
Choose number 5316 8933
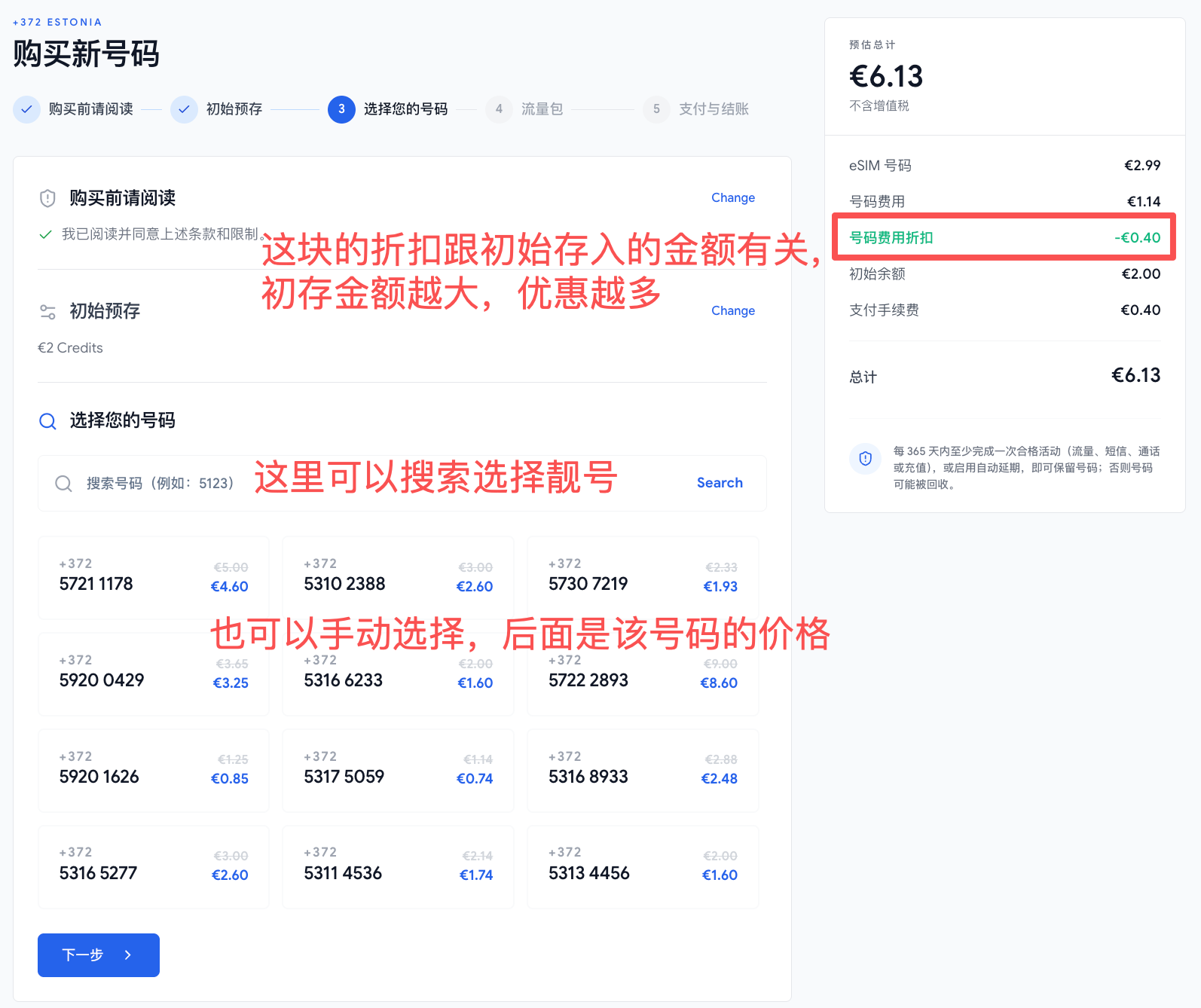(643, 771)
